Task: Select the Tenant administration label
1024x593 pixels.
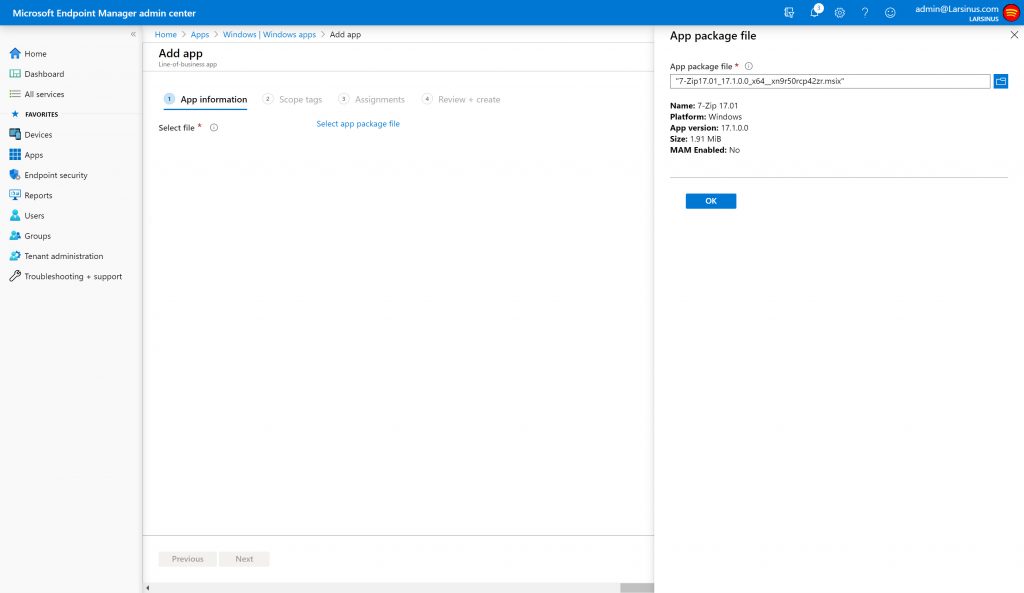Action: tap(64, 256)
